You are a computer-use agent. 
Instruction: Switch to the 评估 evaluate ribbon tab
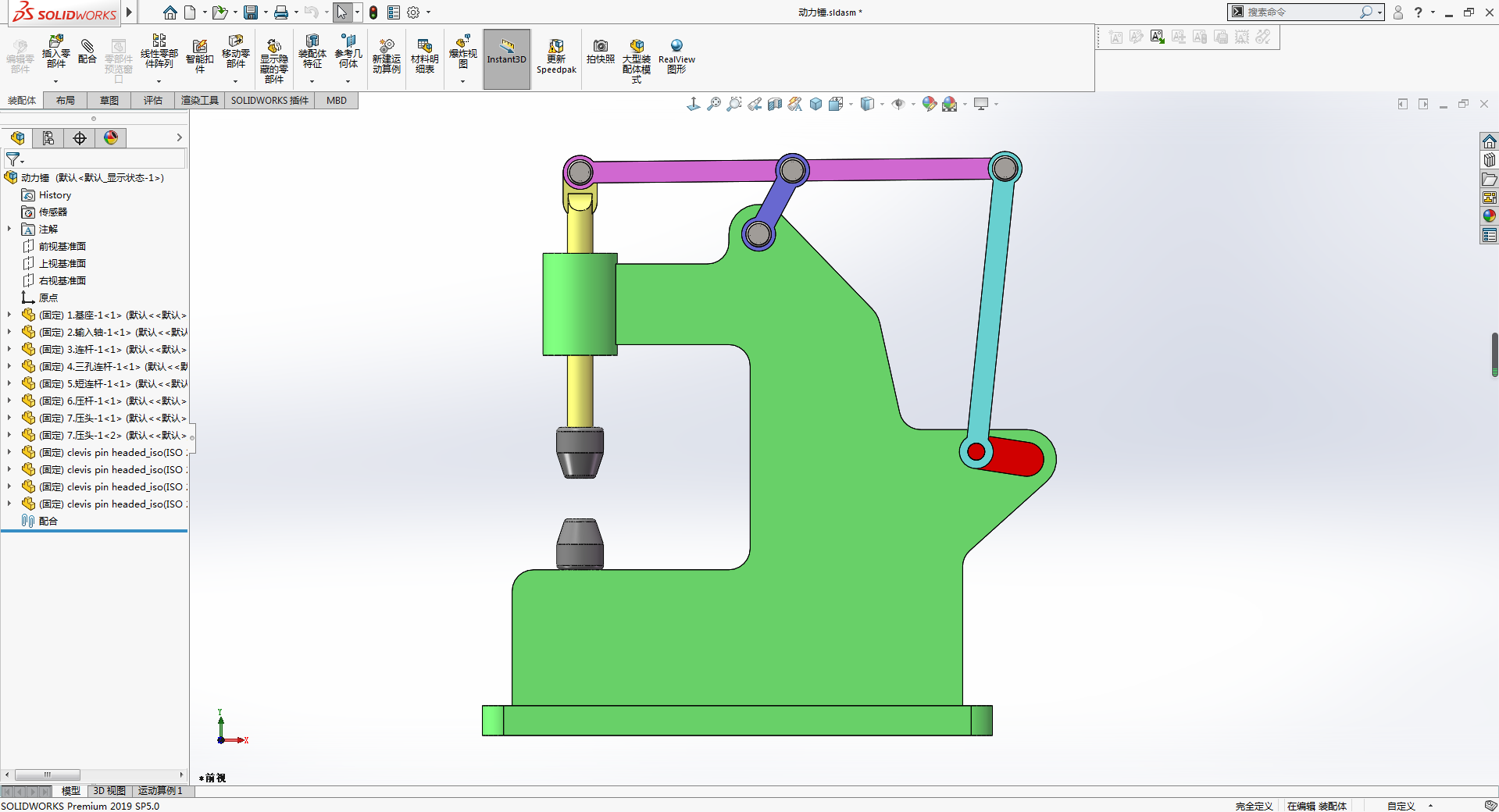click(x=153, y=101)
